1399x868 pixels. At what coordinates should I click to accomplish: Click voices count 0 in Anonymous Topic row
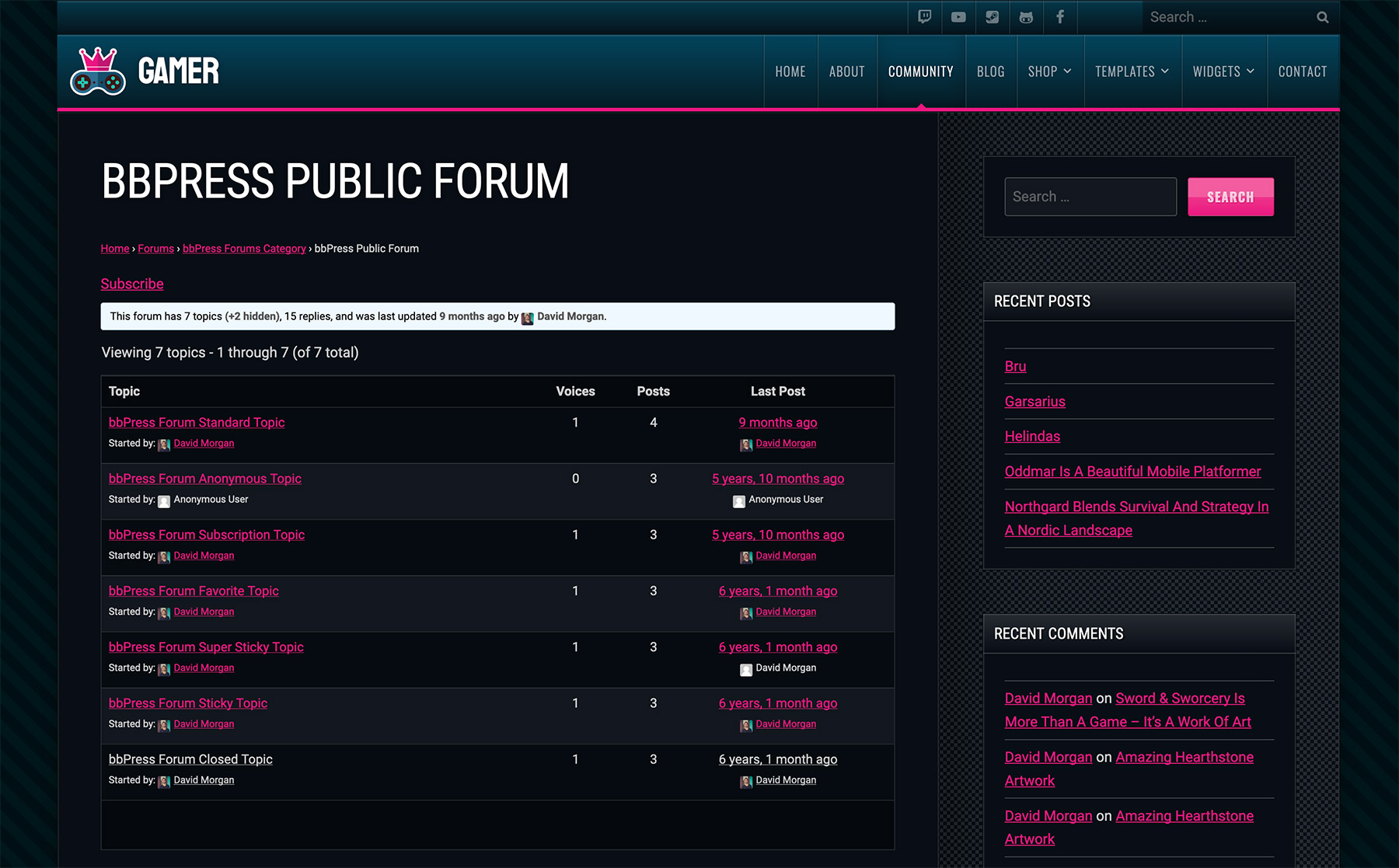pyautogui.click(x=575, y=479)
